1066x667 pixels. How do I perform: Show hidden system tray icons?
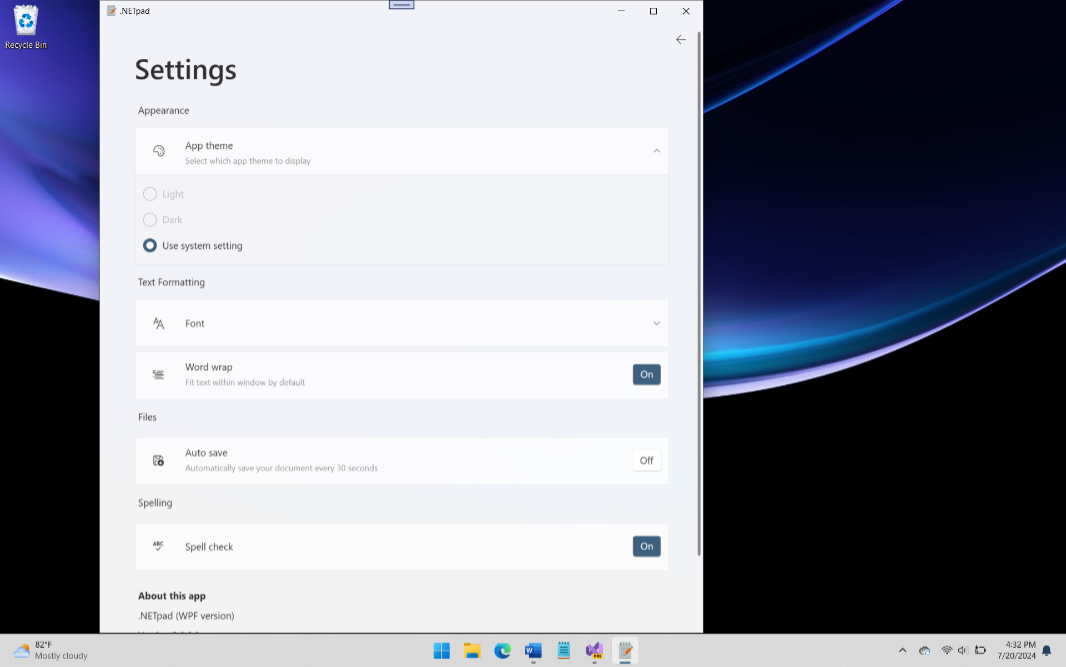pyautogui.click(x=902, y=651)
